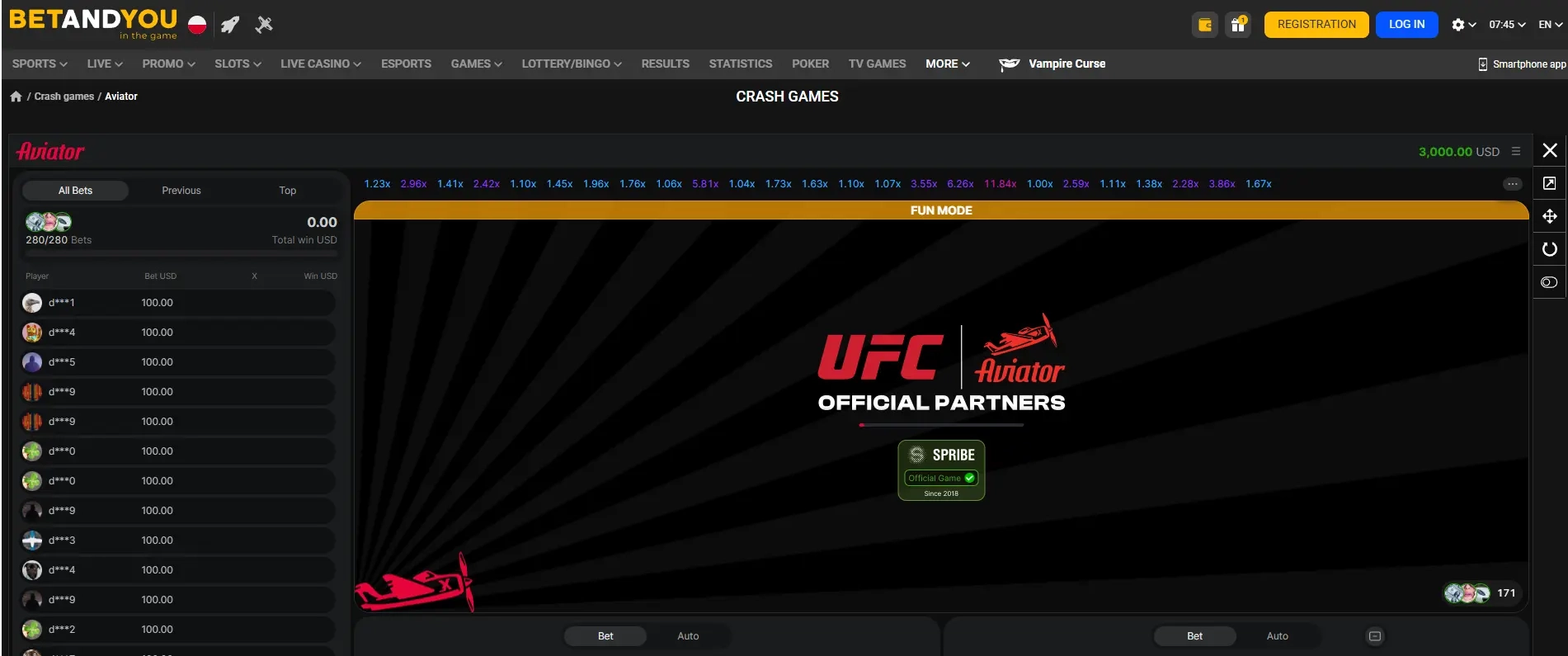The width and height of the screenshot is (1568, 656).
Task: Open TV GAMES section
Action: 877,64
